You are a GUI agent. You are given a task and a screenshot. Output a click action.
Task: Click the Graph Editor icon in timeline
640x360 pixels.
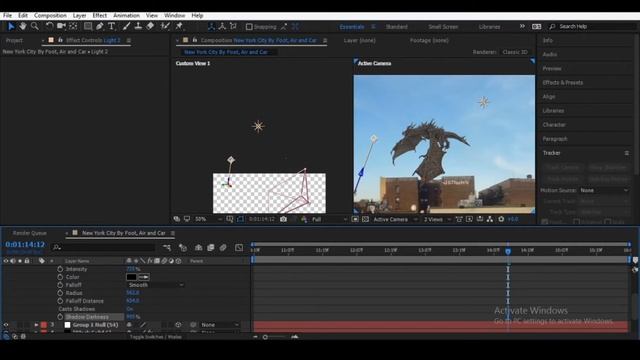(239, 247)
